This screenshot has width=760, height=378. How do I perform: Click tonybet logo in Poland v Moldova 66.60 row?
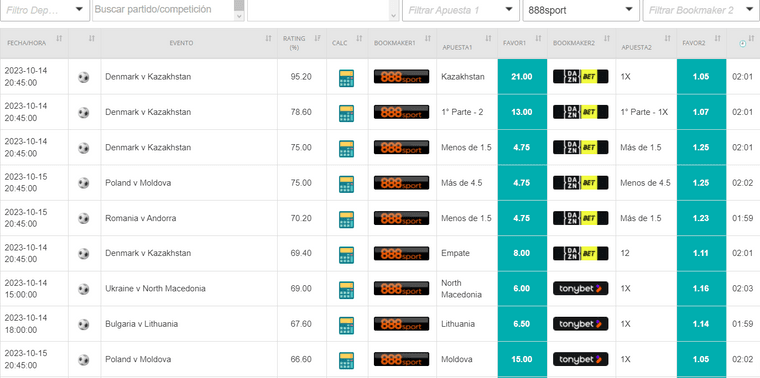[x=581, y=360]
